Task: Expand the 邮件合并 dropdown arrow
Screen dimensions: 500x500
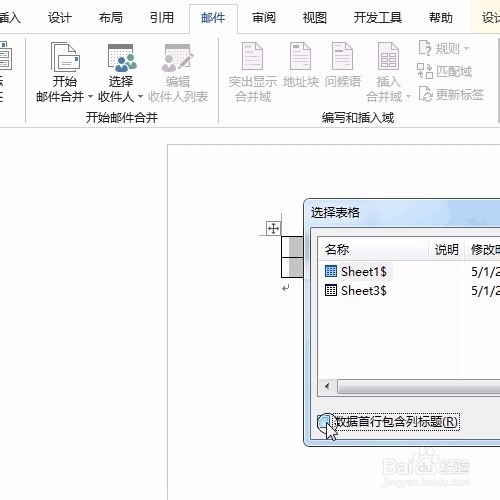Action: 90,97
